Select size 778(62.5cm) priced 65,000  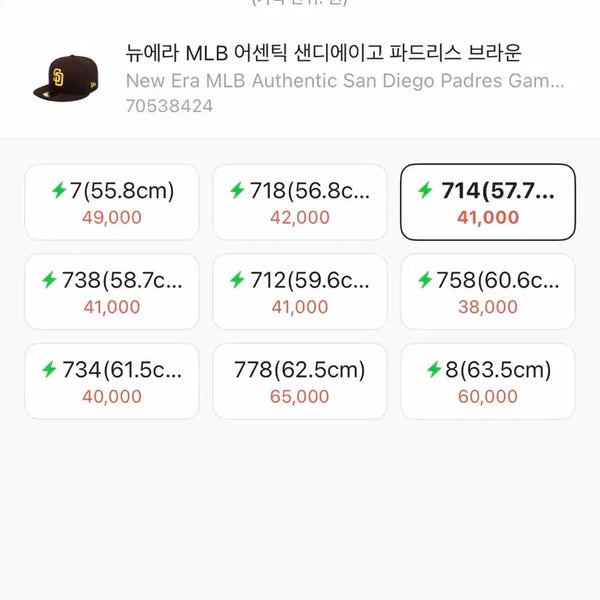click(x=300, y=381)
